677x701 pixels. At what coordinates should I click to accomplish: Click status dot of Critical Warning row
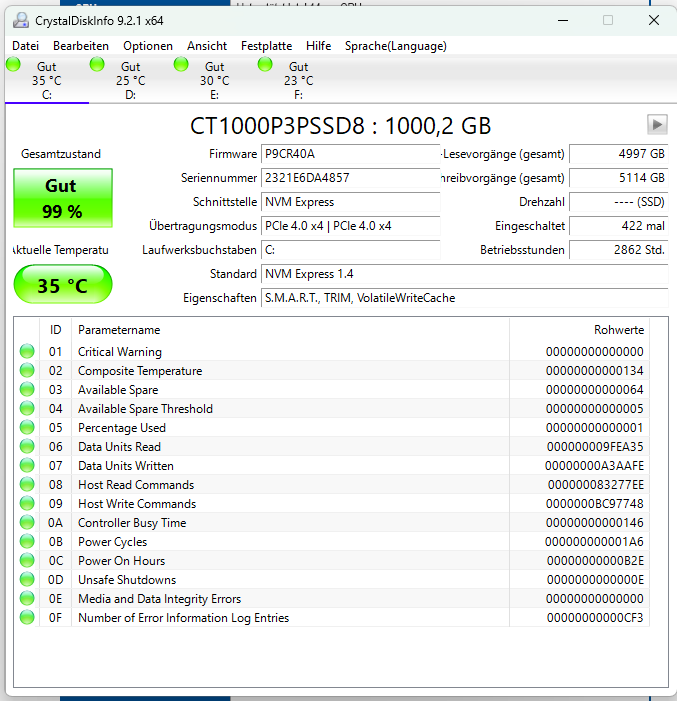point(27,351)
